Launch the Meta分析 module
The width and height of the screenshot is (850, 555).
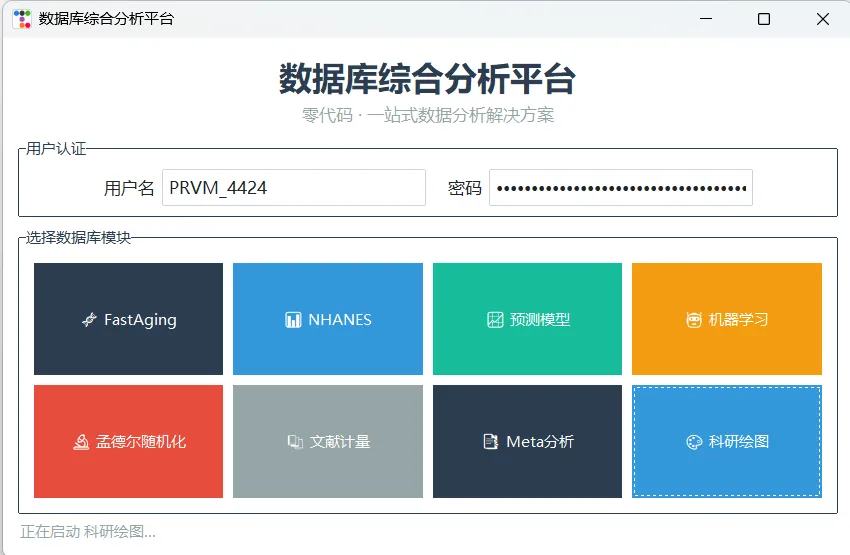coord(527,442)
